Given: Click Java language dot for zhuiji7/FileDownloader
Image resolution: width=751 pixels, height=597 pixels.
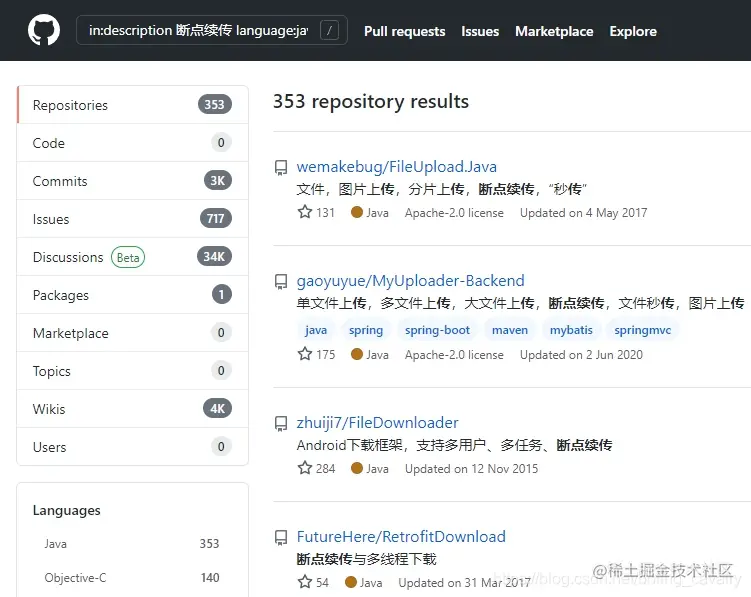Looking at the screenshot, I should click(356, 468).
